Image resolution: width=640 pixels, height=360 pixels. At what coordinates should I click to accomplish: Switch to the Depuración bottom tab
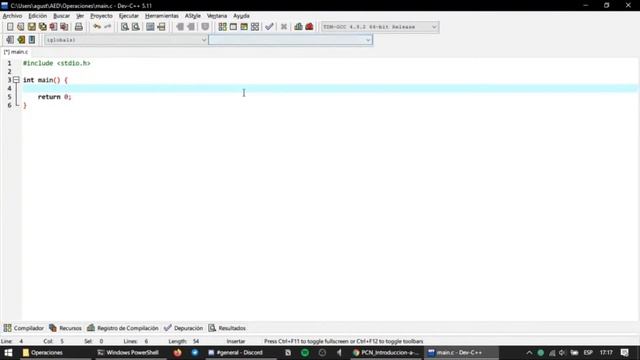click(183, 328)
